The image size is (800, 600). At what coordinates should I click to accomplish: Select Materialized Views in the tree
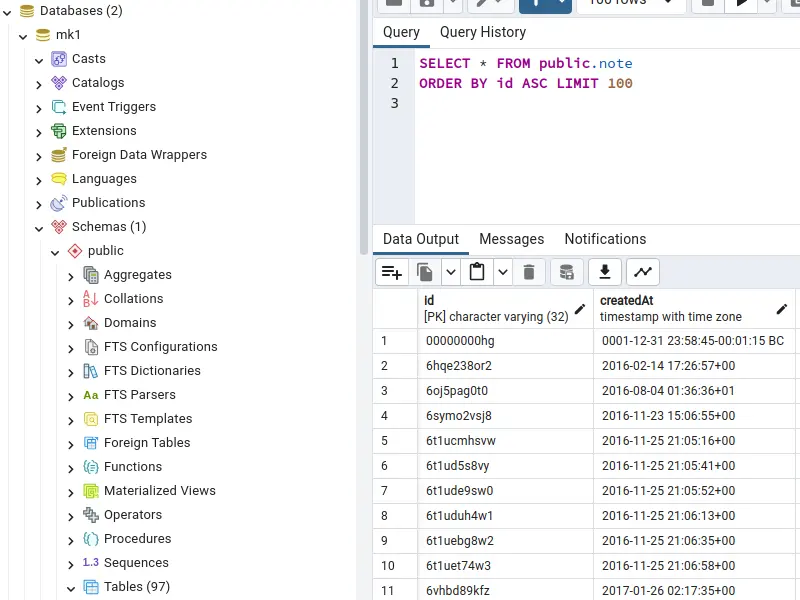tap(159, 491)
